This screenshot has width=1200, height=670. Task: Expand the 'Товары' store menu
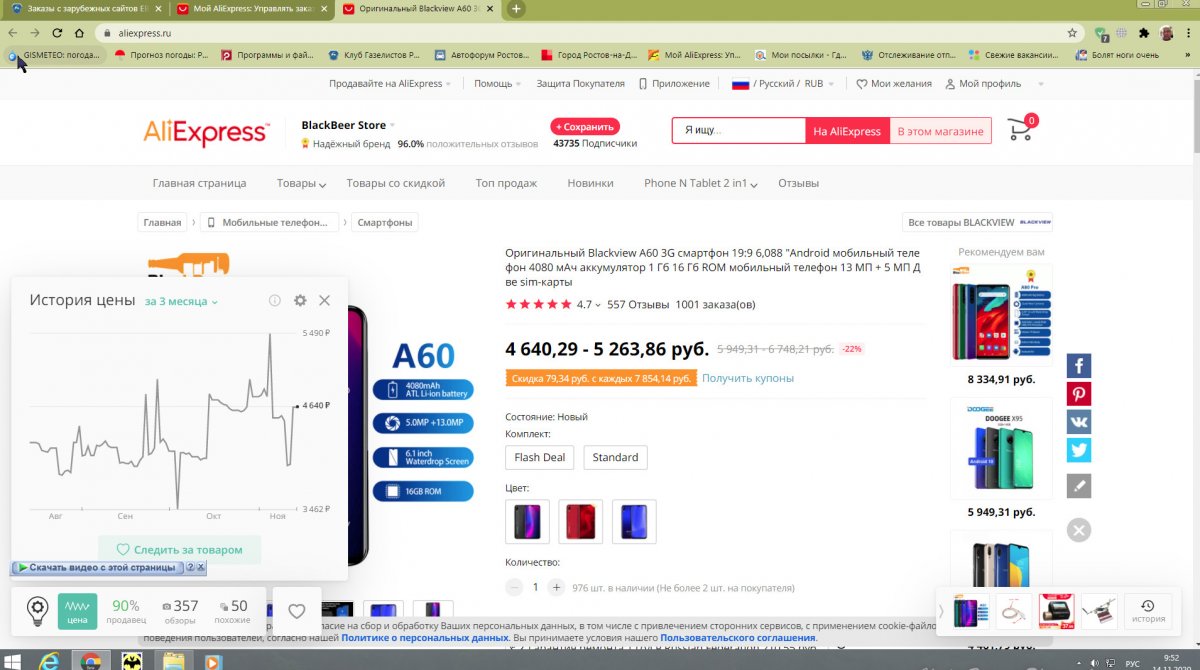point(301,183)
